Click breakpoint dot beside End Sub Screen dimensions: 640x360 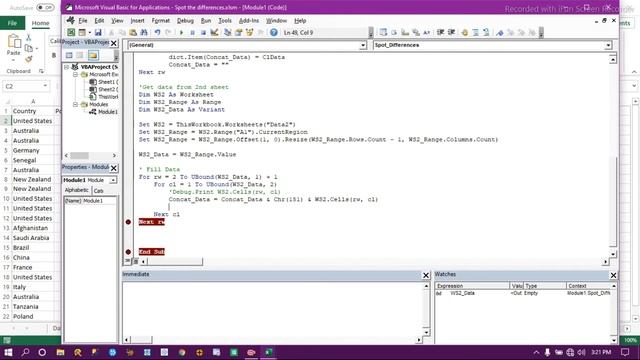(128, 252)
